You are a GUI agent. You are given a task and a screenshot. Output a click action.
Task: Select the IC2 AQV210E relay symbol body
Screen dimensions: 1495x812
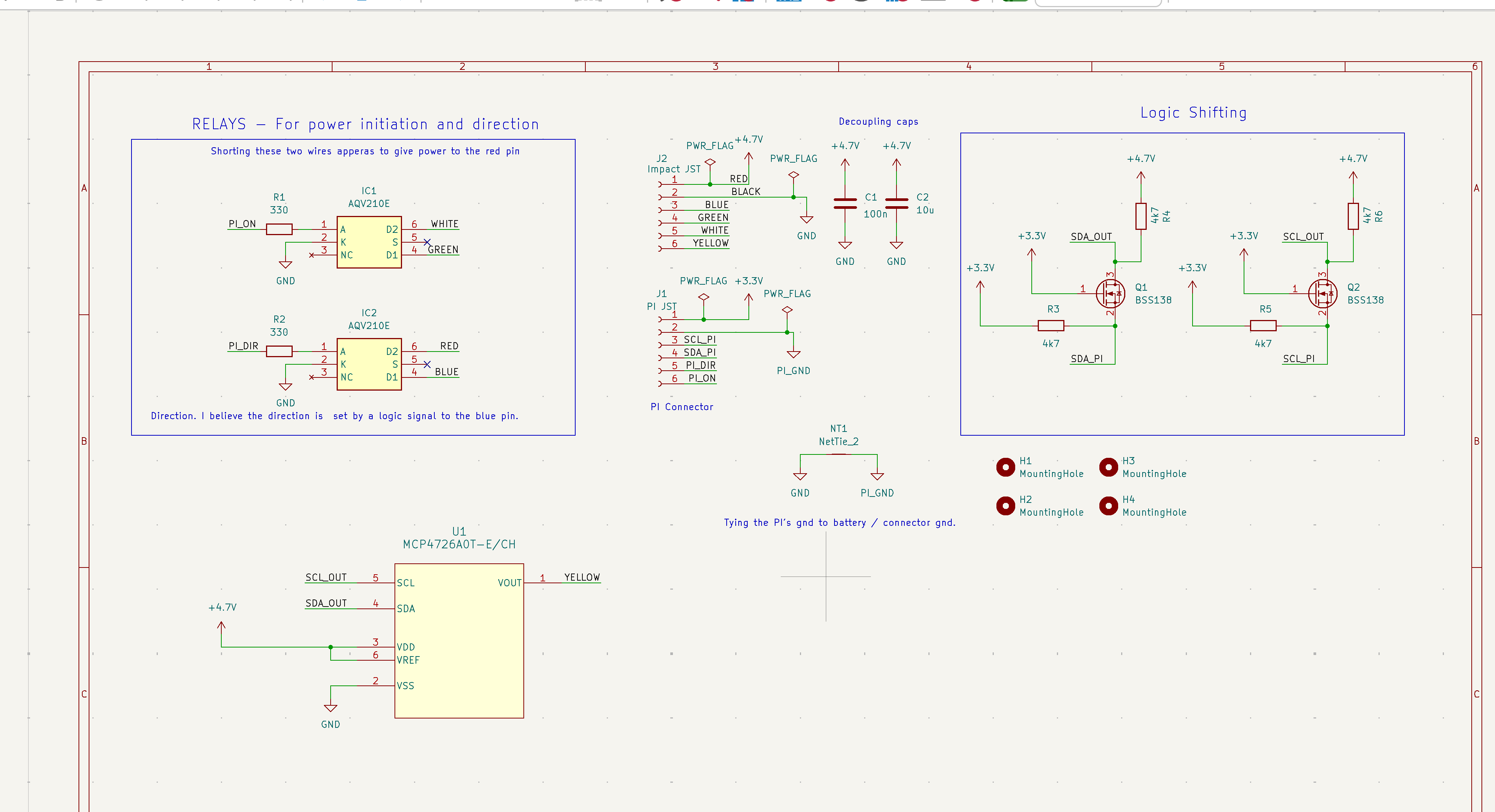[x=369, y=364]
